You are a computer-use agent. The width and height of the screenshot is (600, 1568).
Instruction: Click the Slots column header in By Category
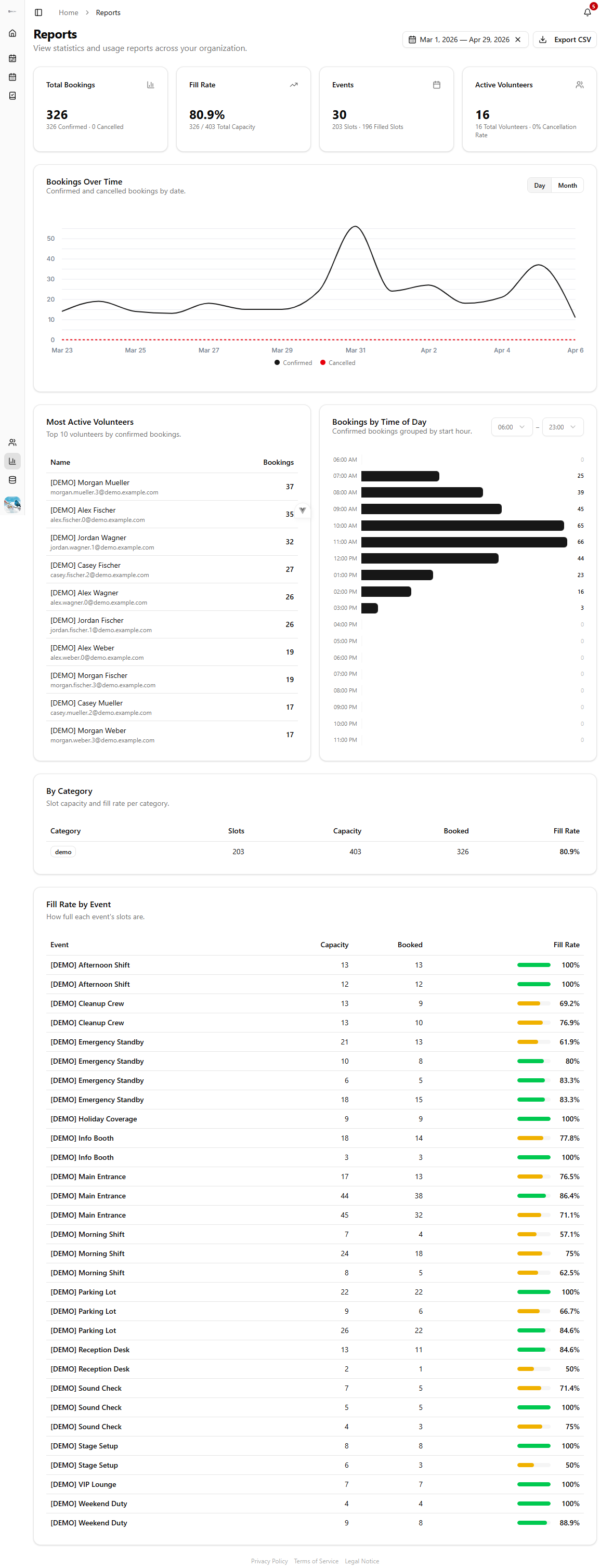point(236,831)
